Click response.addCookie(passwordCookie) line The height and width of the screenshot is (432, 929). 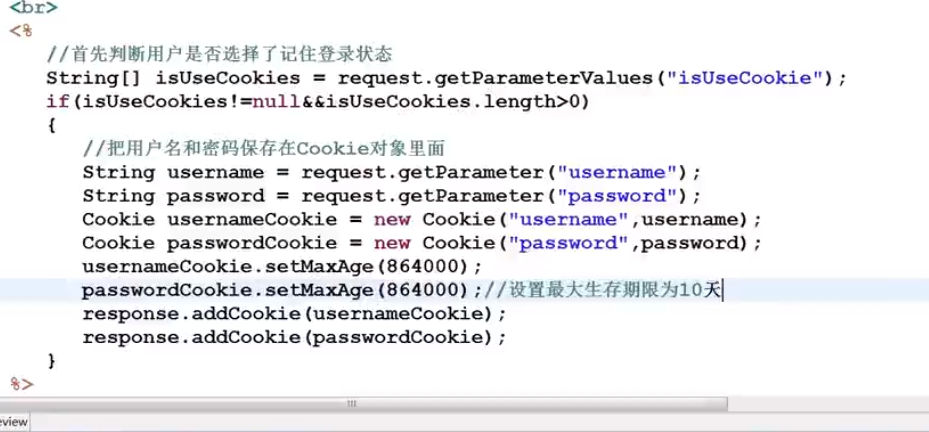coord(294,338)
